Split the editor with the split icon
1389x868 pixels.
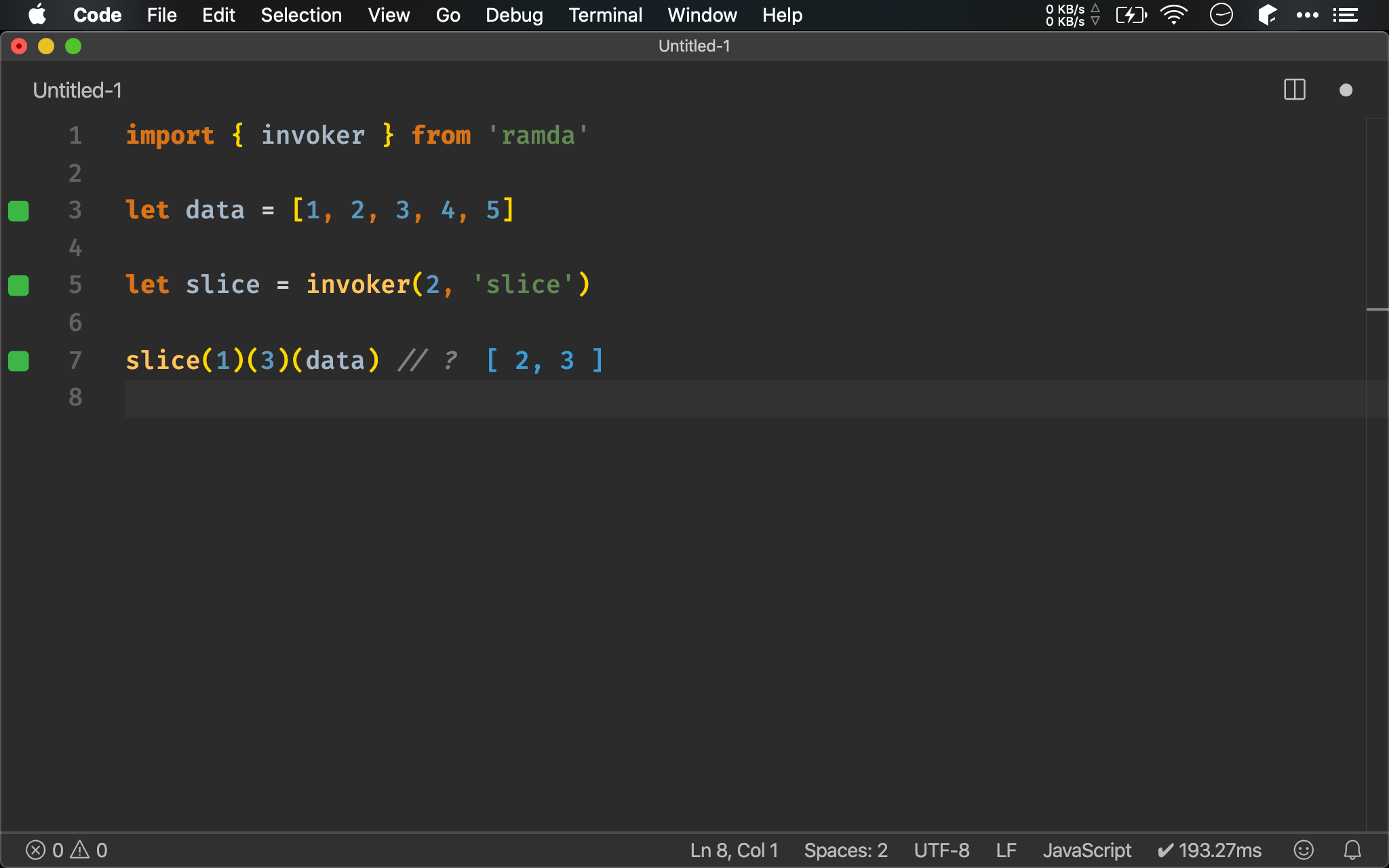[x=1295, y=90]
